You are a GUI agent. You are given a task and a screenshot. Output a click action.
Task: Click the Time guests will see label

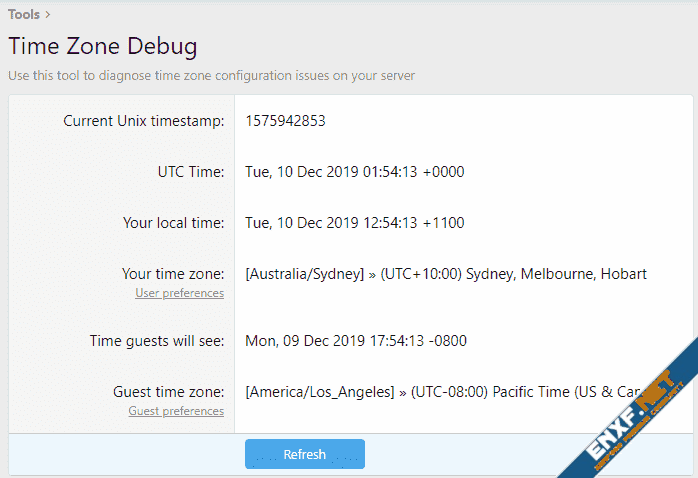point(156,341)
